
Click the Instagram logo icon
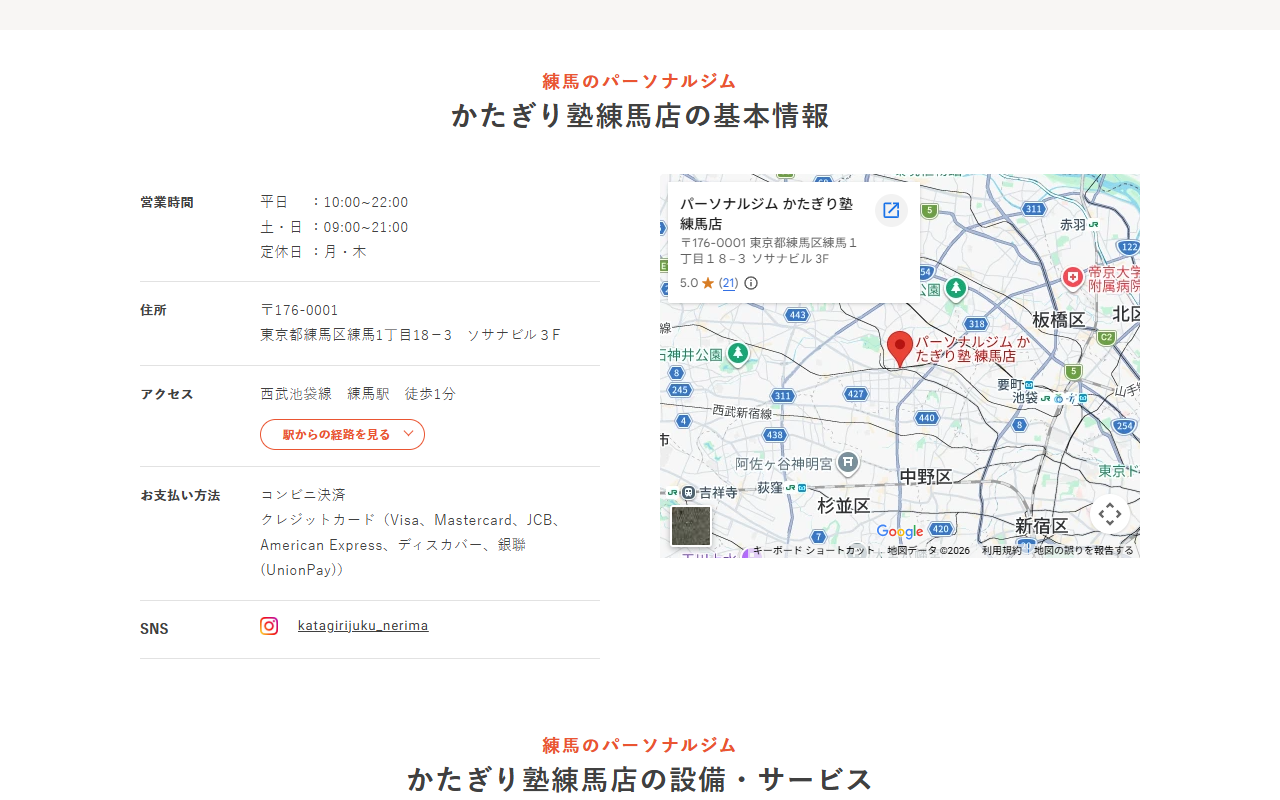[x=269, y=626]
